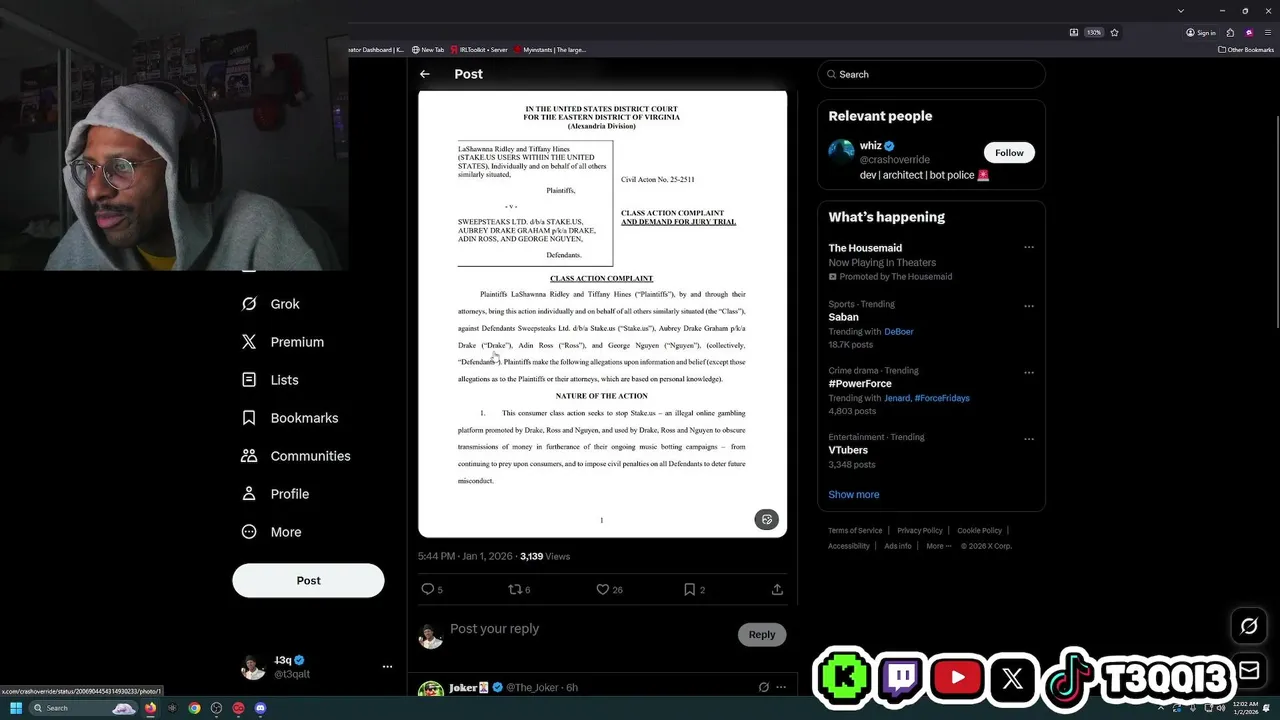Open the VTubers trending topic

[848, 450]
